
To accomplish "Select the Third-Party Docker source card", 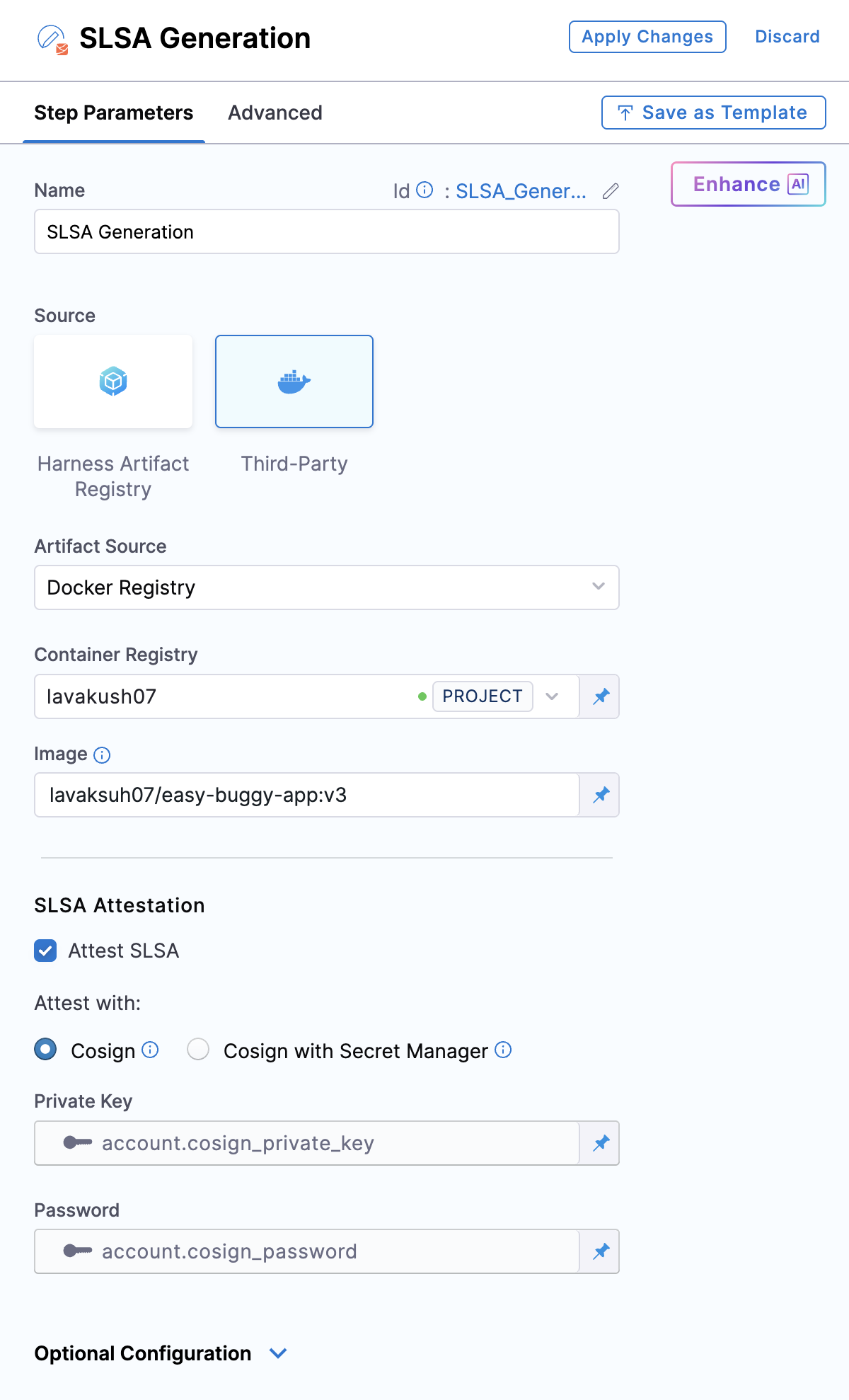I will click(x=294, y=381).
